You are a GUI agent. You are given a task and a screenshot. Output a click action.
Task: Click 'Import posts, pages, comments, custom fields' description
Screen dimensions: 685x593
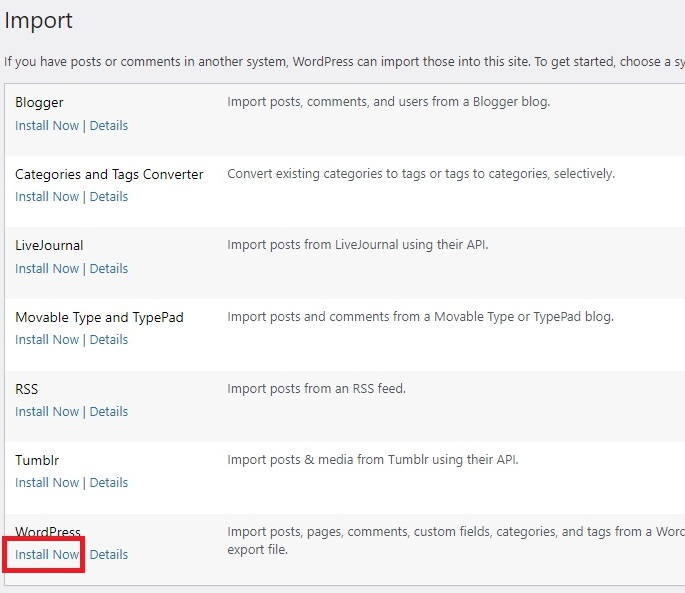(x=456, y=541)
